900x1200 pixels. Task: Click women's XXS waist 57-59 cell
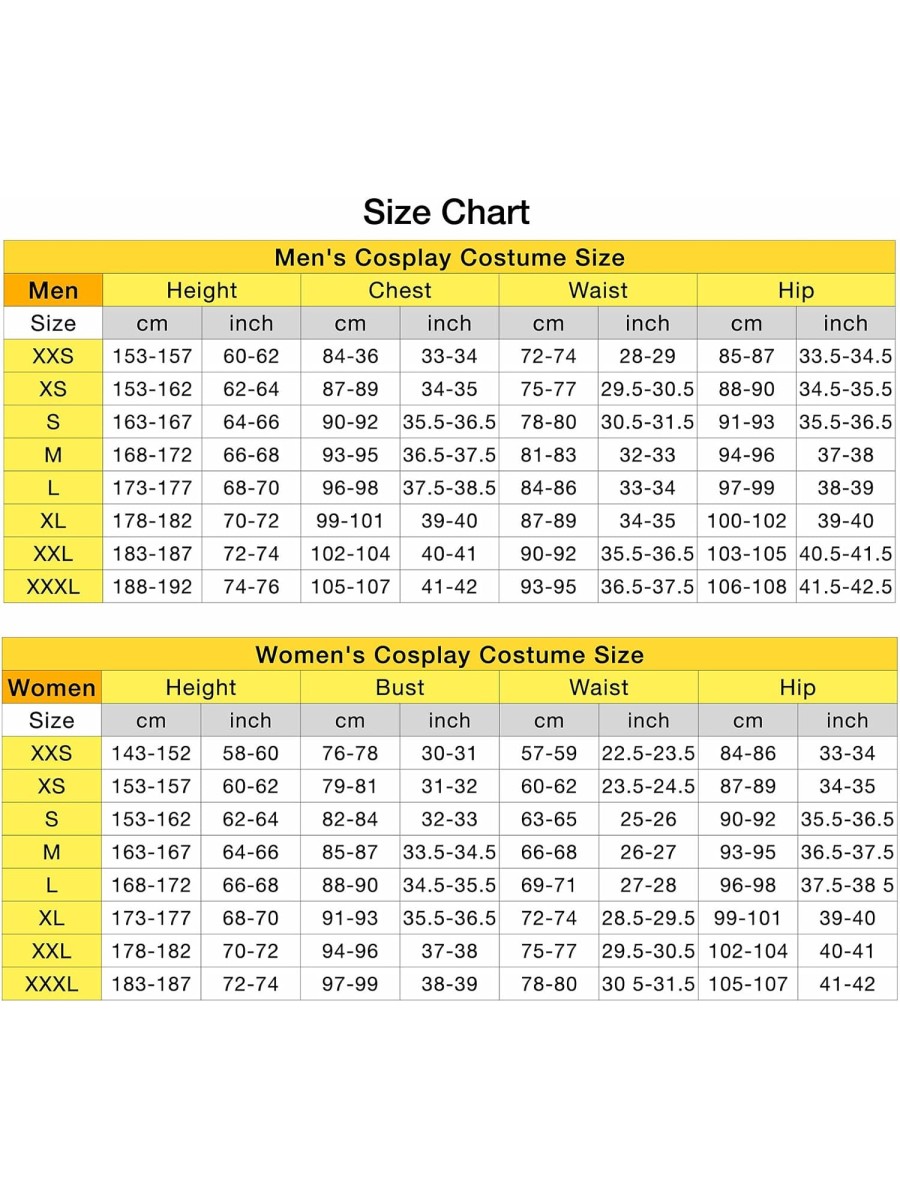pos(549,753)
